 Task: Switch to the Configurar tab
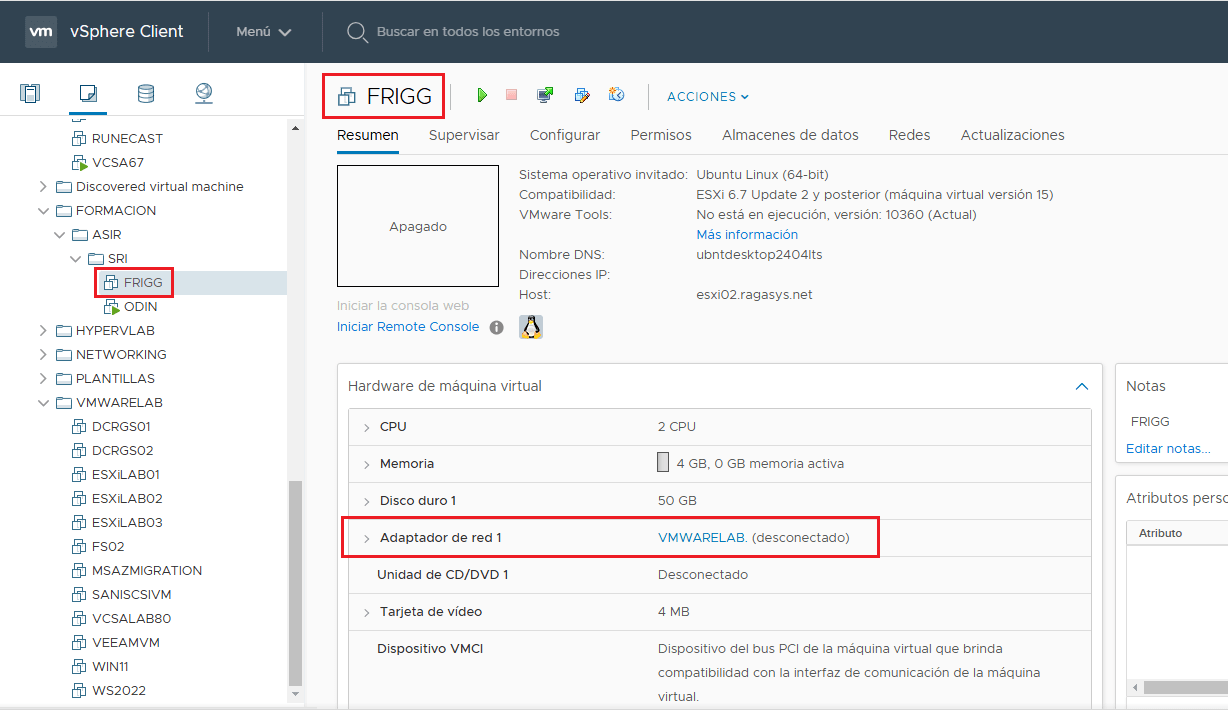[x=565, y=135]
